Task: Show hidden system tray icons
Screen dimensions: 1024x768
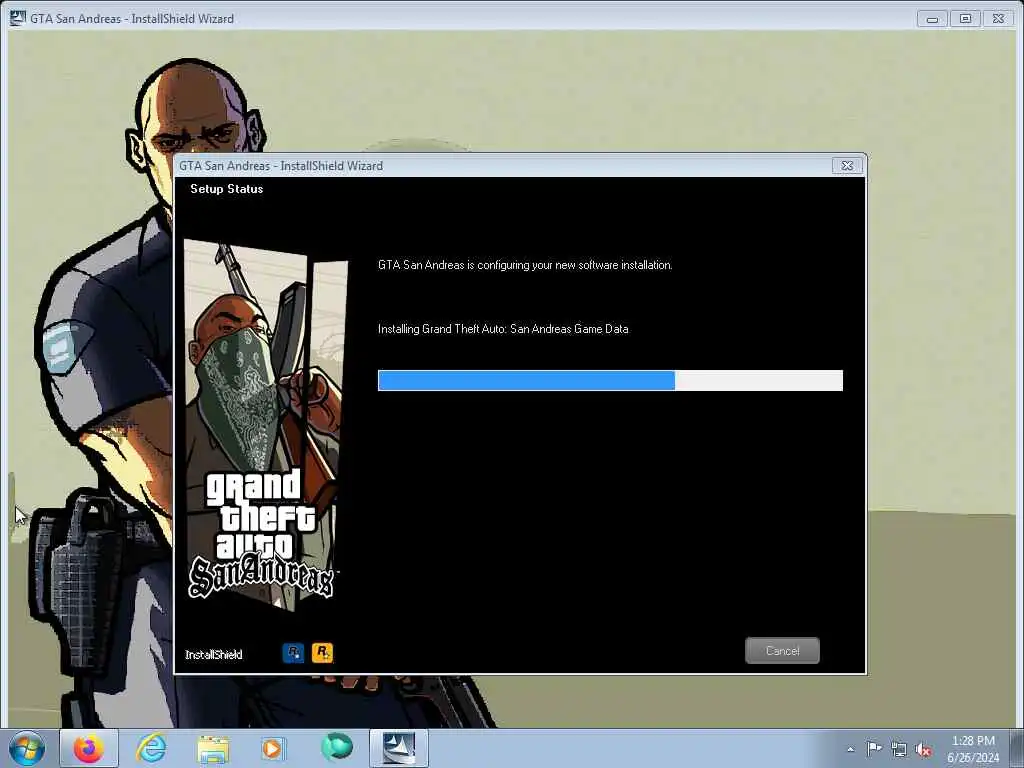Action: point(850,749)
